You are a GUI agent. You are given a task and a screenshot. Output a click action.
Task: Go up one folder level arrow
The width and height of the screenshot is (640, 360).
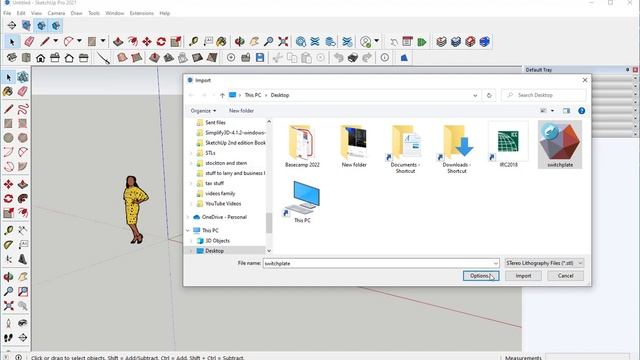pos(222,96)
